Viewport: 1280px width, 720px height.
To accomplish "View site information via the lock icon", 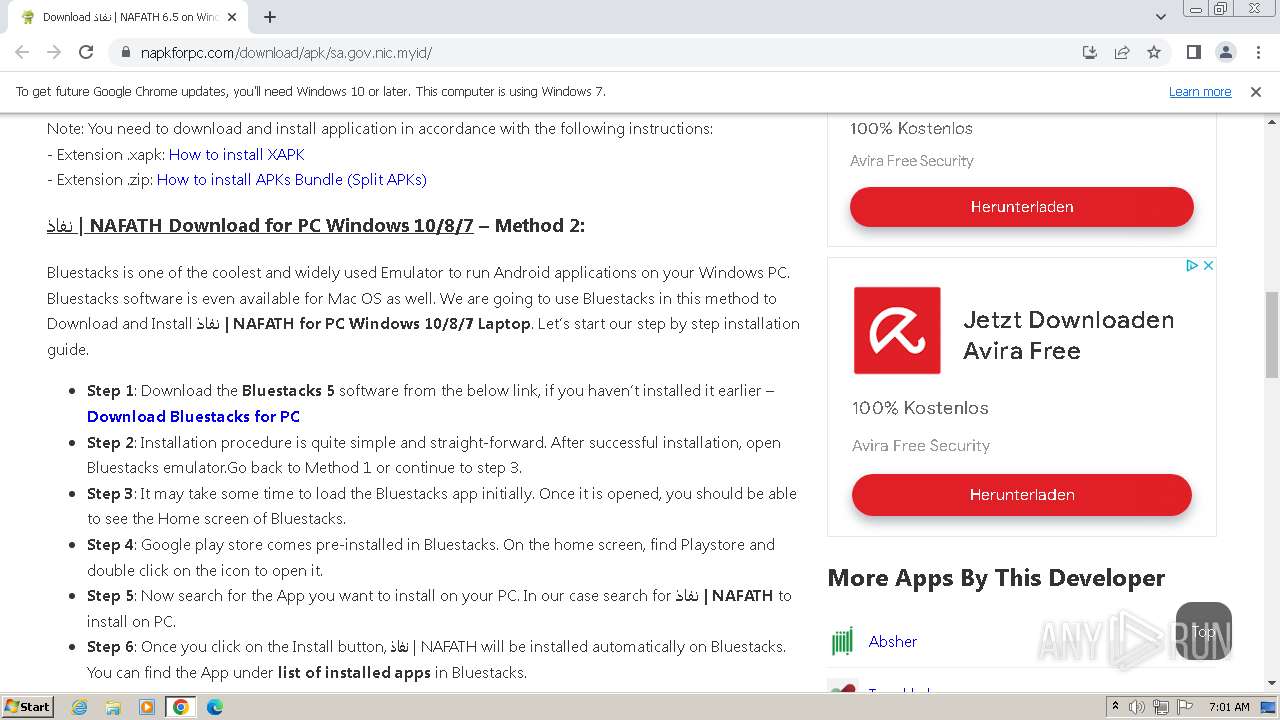I will tap(126, 52).
